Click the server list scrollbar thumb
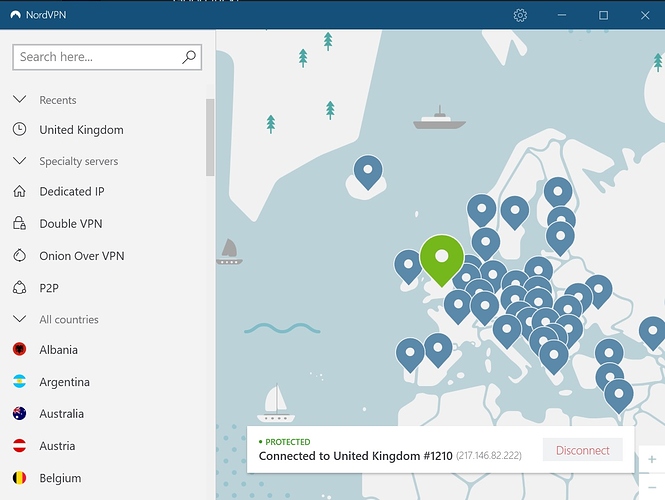 click(210, 137)
